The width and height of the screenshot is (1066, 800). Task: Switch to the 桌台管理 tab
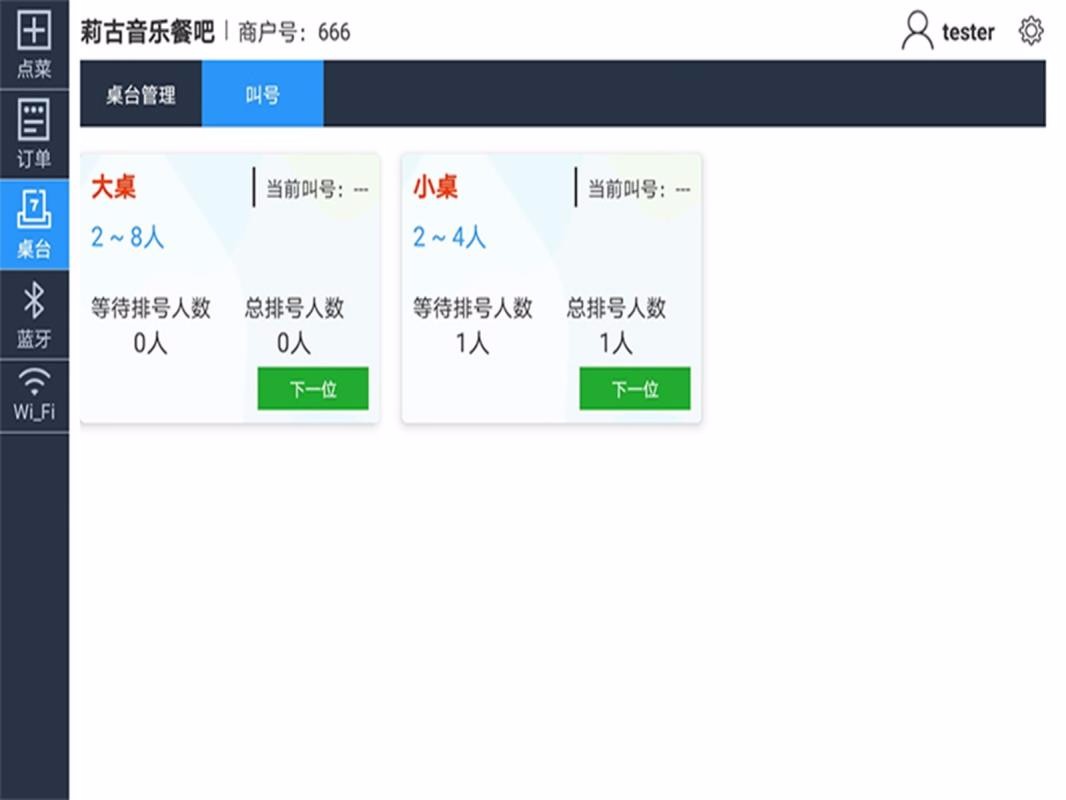click(141, 95)
